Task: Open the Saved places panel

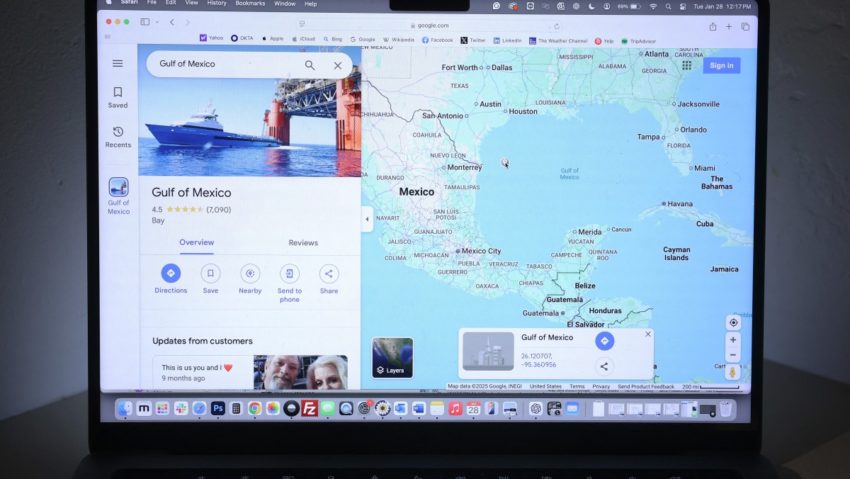Action: pyautogui.click(x=118, y=98)
